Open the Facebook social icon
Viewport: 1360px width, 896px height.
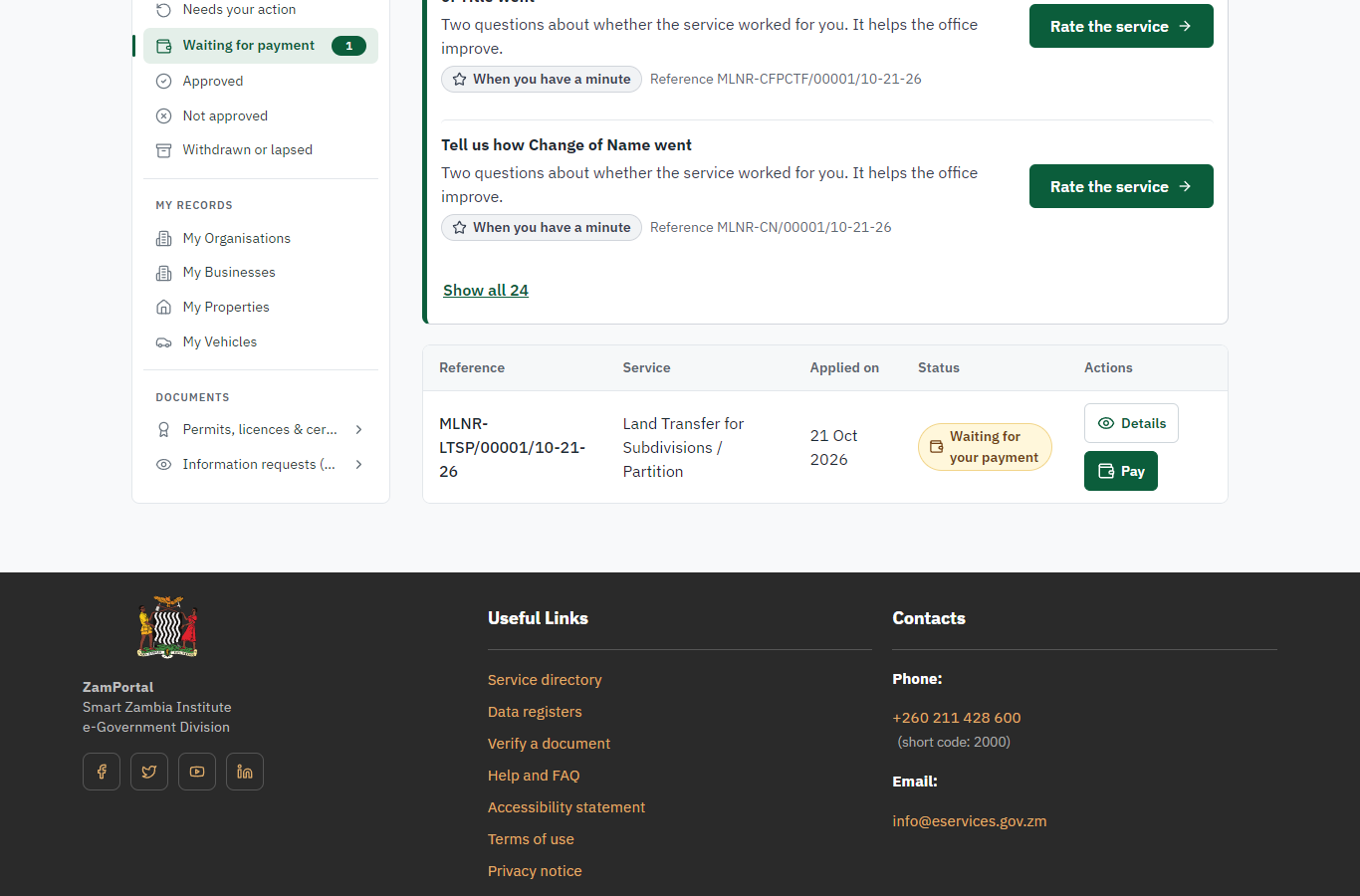coord(102,772)
